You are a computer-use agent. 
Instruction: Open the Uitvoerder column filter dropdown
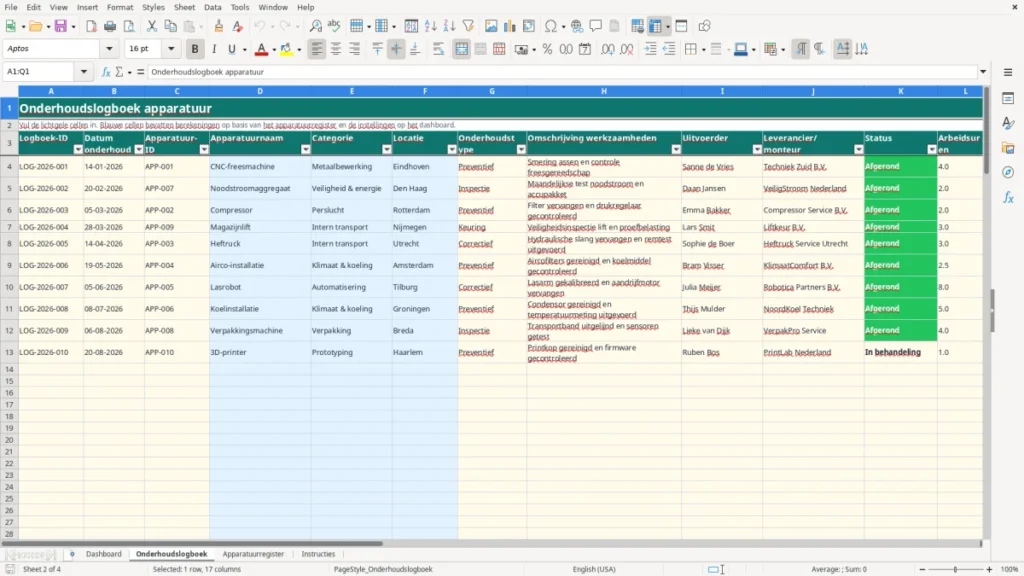point(757,150)
